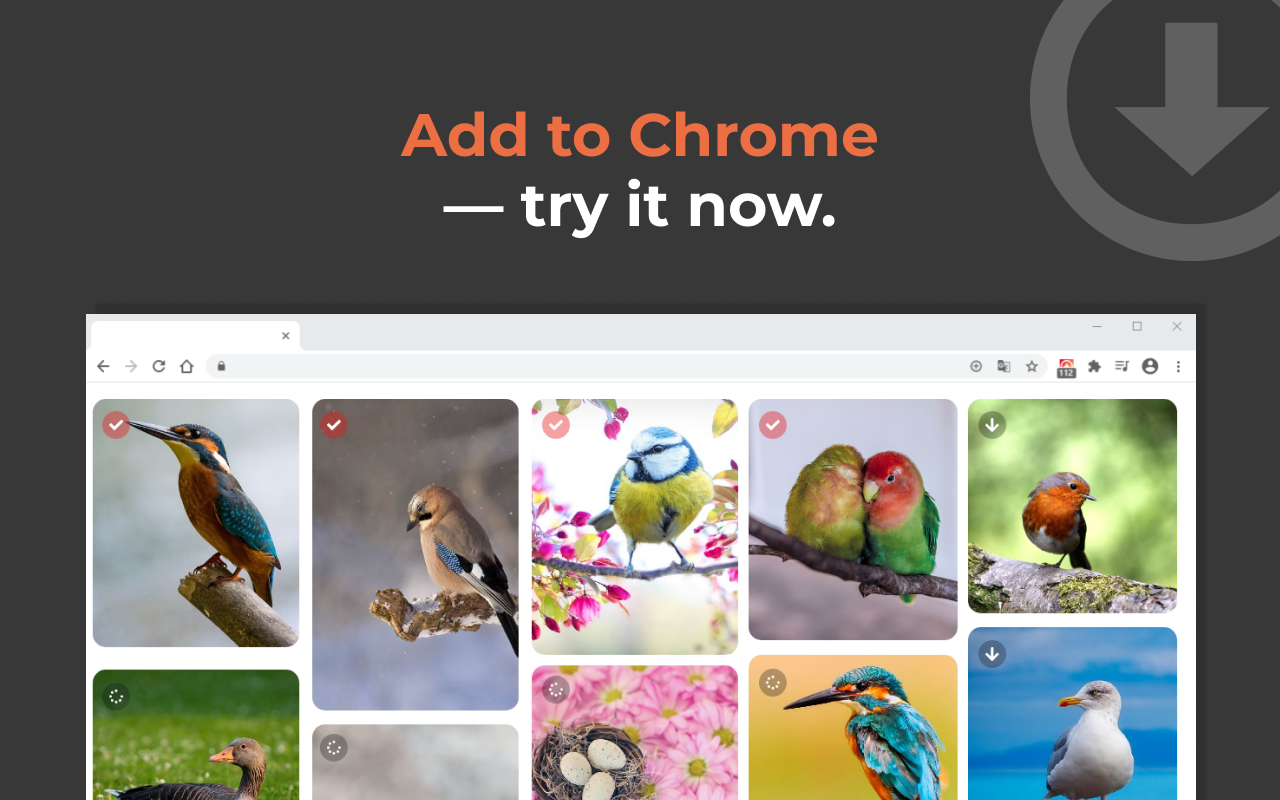1280x800 pixels.
Task: Open red extension icon with 112 badge
Action: pyautogui.click(x=1066, y=368)
